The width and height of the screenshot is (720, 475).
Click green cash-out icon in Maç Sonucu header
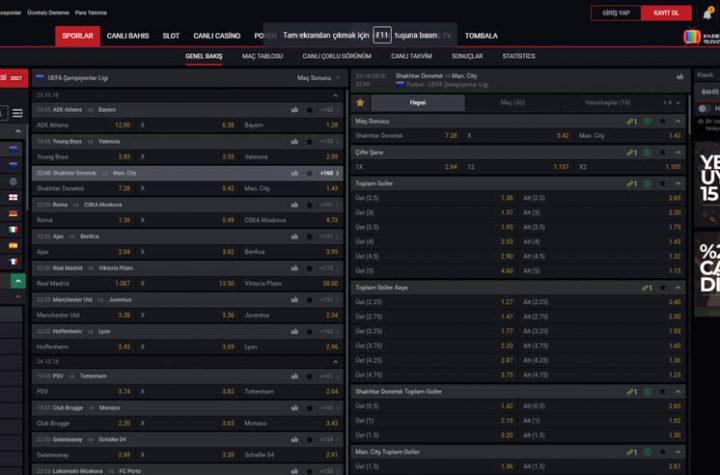pos(647,122)
